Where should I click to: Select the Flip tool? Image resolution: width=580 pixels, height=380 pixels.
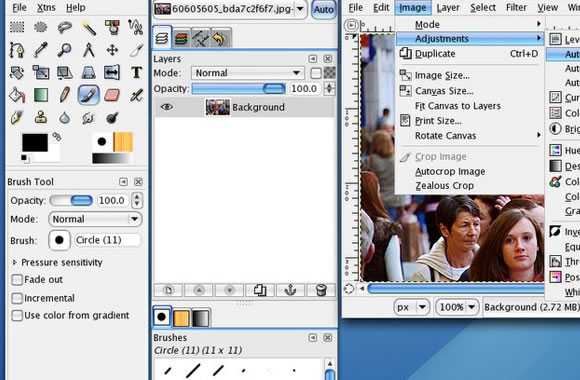112,73
